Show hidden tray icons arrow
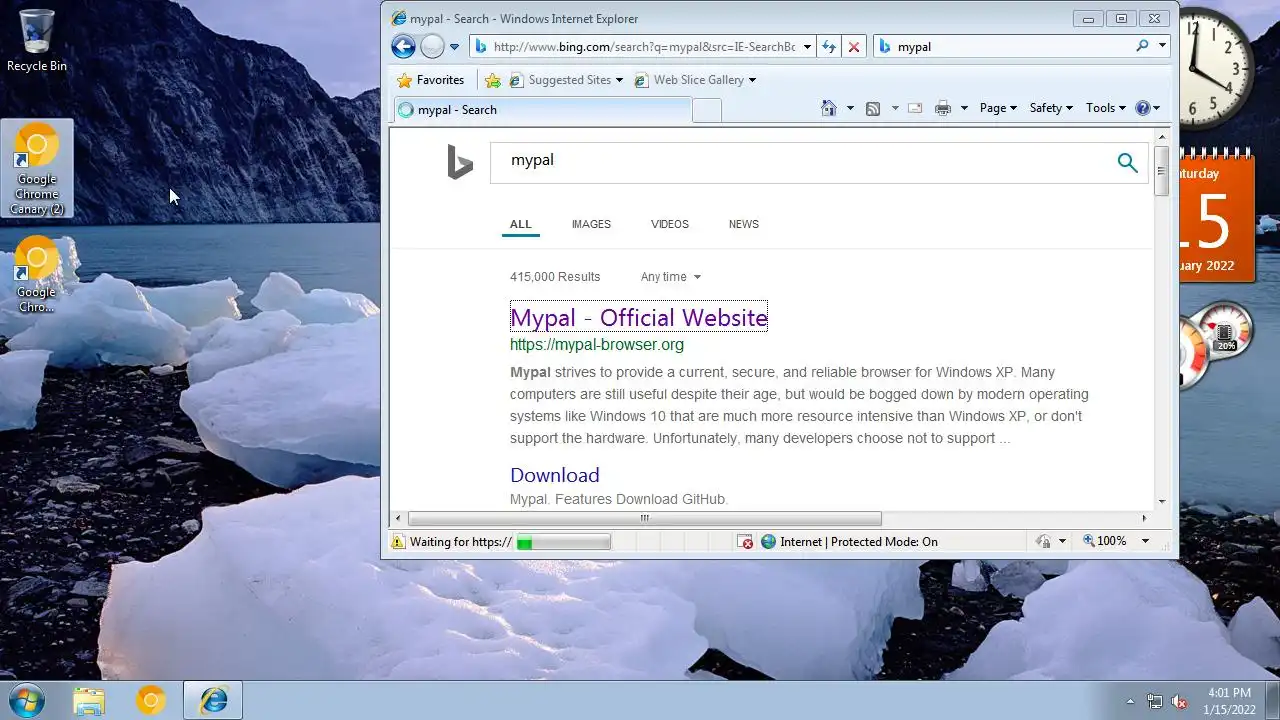The height and width of the screenshot is (720, 1280). [1131, 701]
